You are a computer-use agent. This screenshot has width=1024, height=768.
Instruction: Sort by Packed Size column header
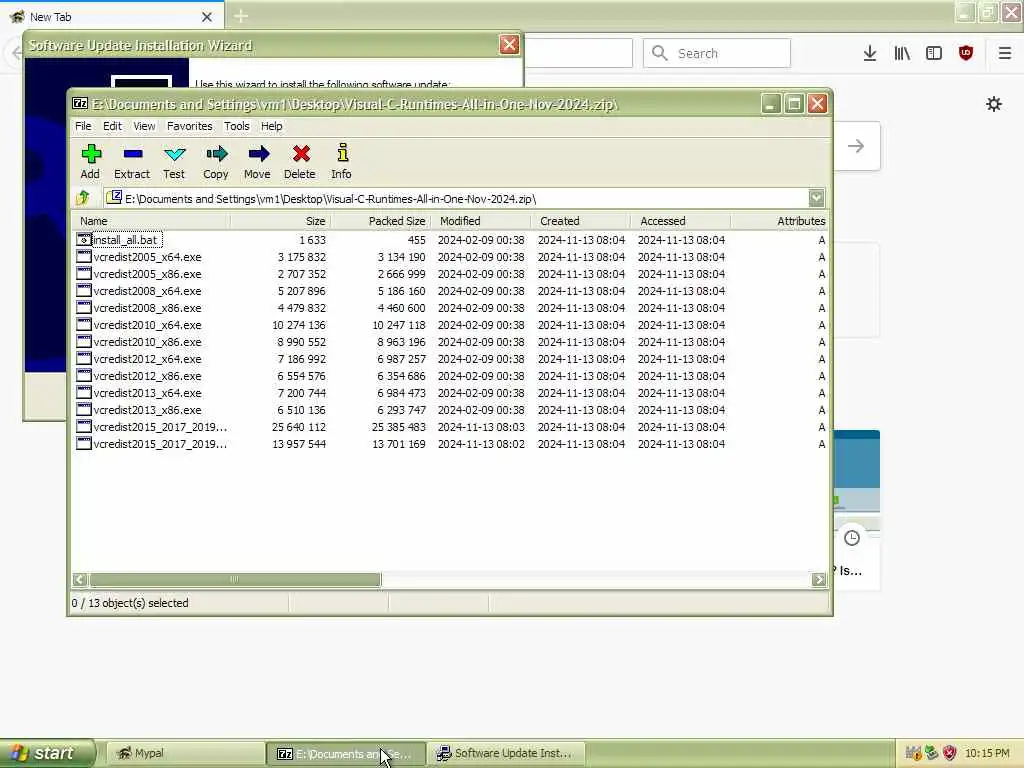click(x=380, y=221)
